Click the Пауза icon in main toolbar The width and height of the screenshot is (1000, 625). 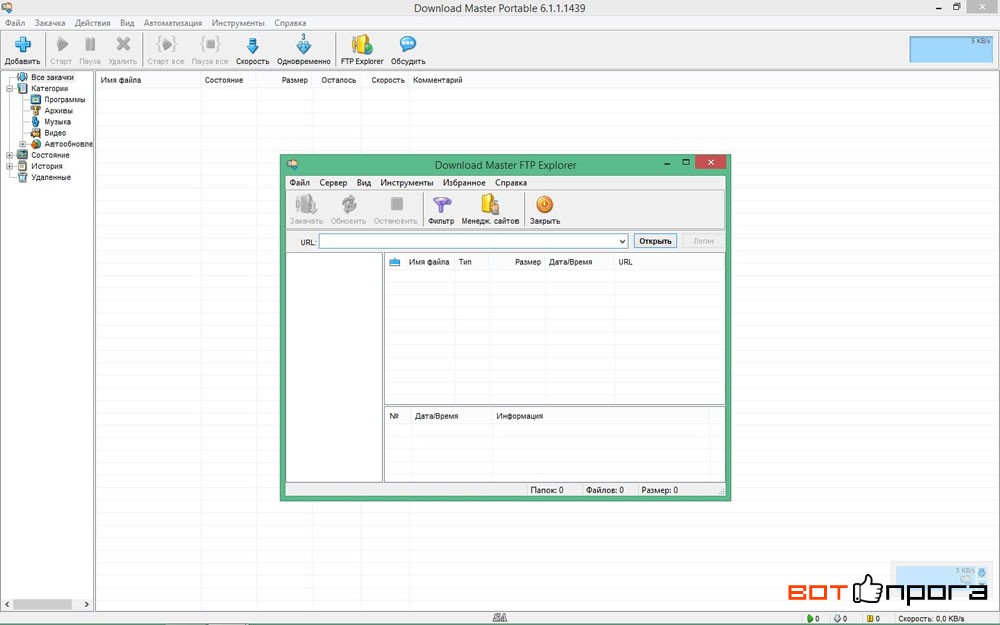click(90, 45)
